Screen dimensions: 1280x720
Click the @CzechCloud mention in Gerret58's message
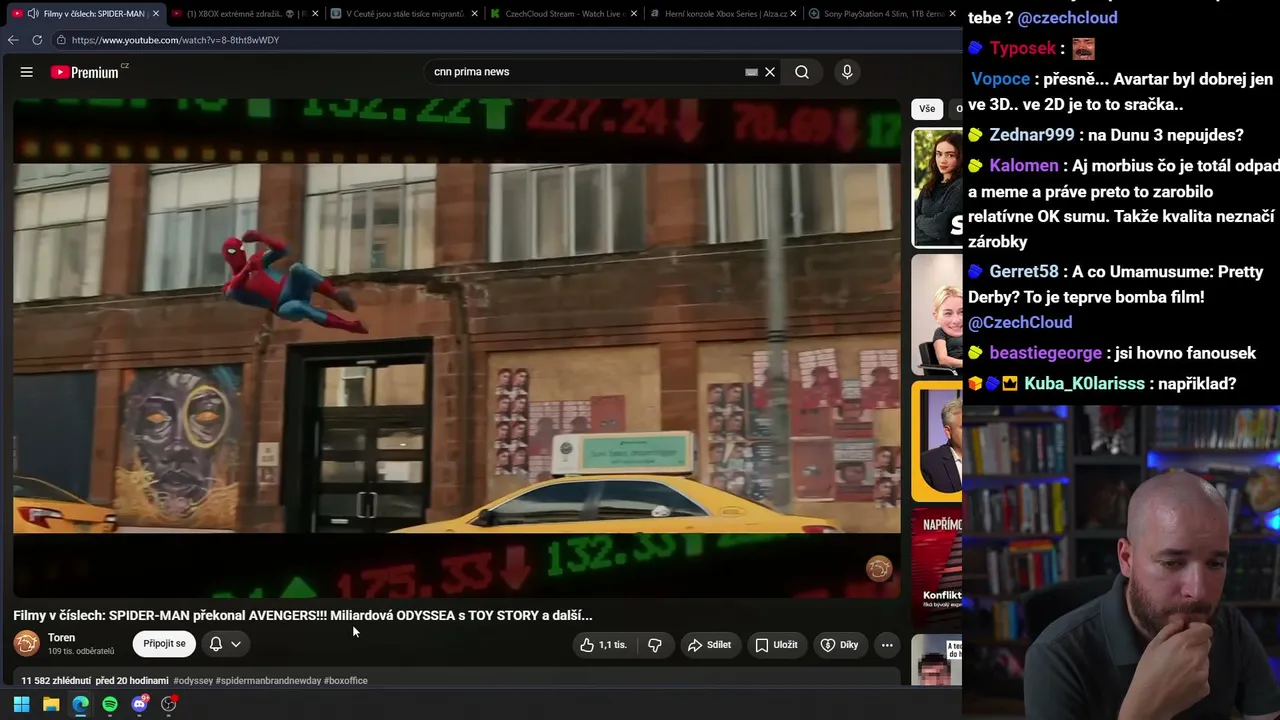pyautogui.click(x=1020, y=323)
